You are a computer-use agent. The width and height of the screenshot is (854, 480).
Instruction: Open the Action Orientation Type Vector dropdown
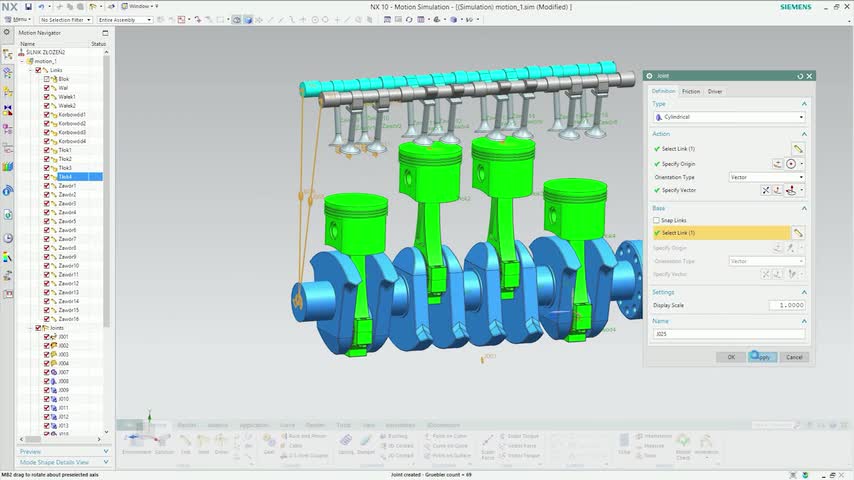coord(767,177)
